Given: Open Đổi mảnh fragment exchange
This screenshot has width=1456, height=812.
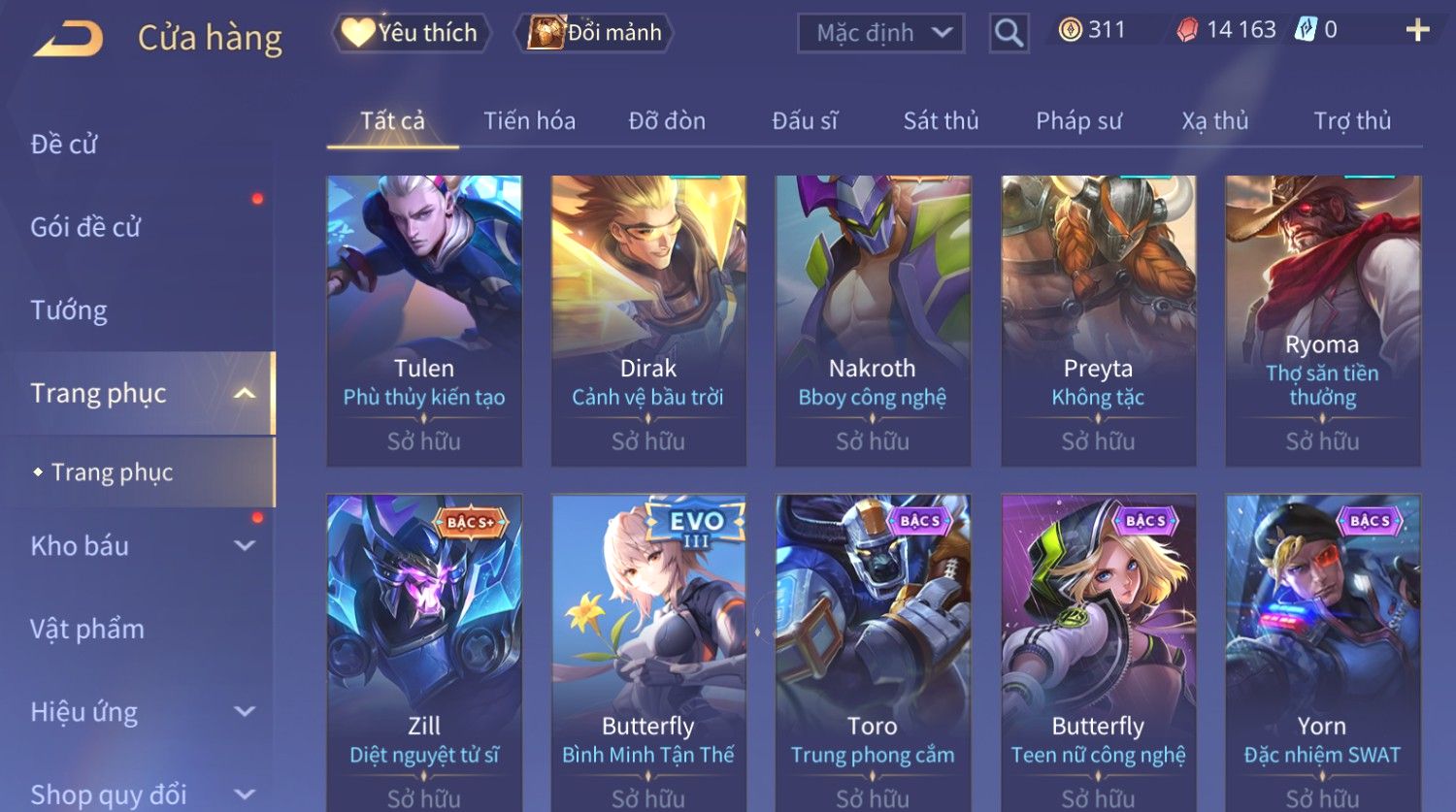Looking at the screenshot, I should tap(594, 33).
